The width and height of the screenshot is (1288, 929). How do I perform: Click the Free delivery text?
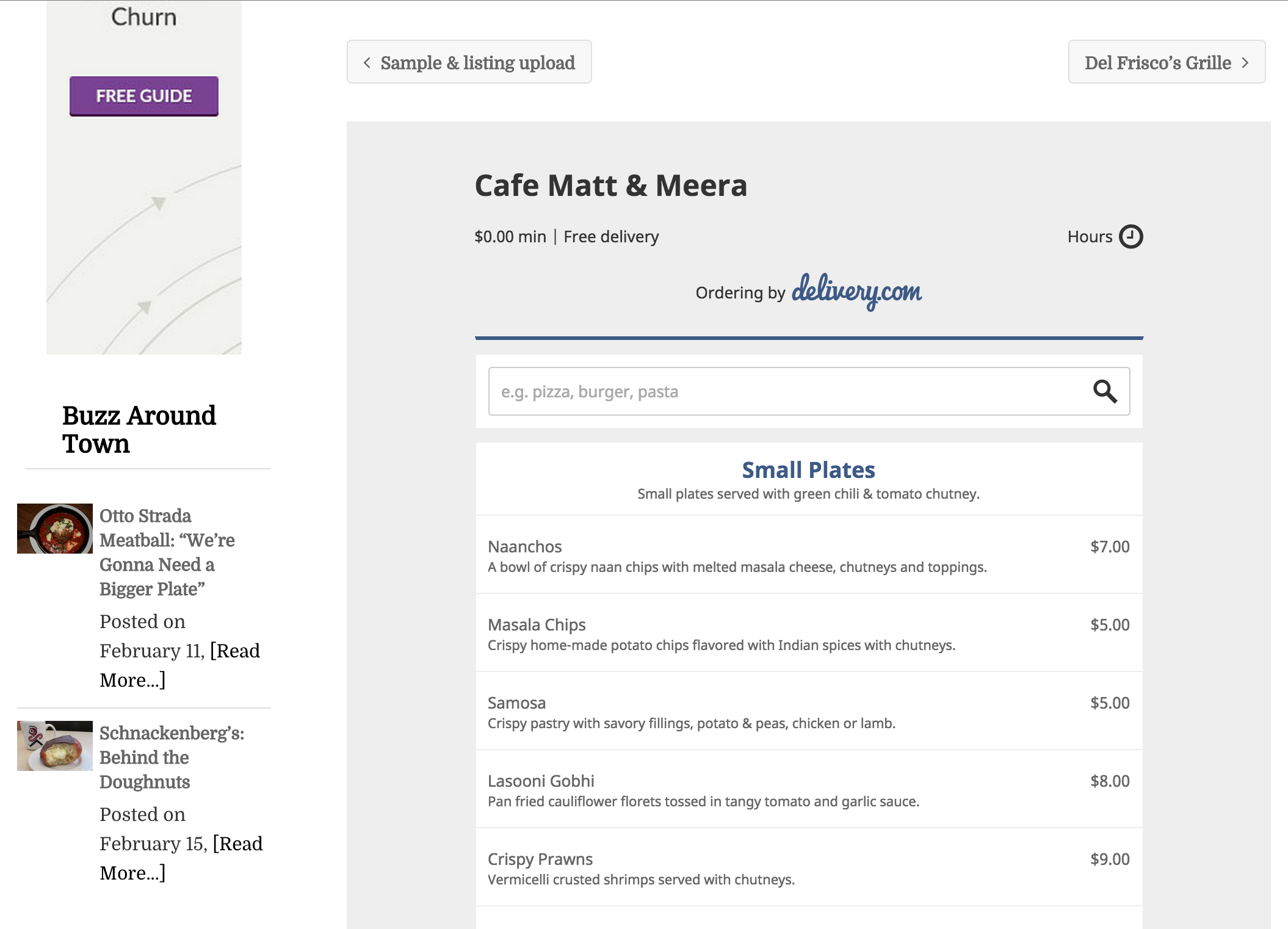click(x=611, y=237)
